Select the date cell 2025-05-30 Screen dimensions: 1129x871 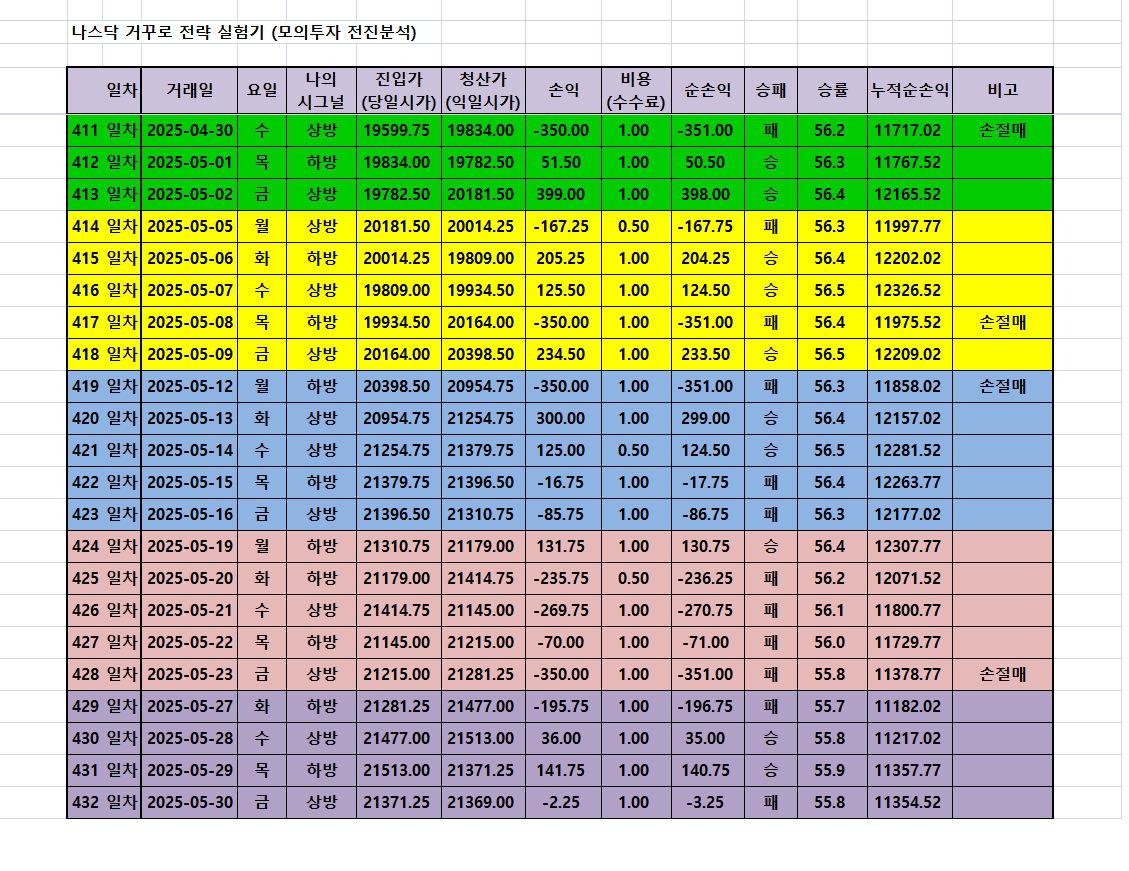[x=189, y=803]
